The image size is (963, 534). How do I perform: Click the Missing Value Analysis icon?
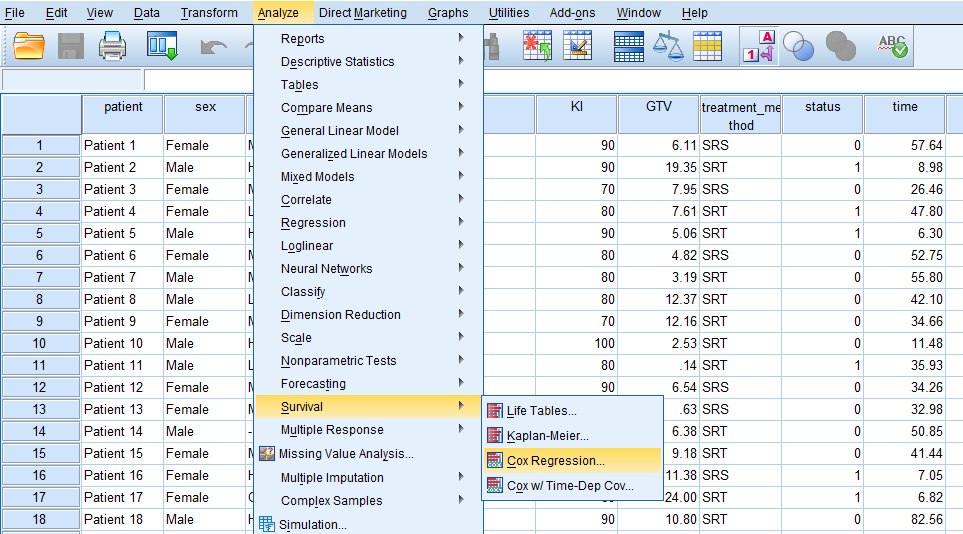(x=267, y=454)
